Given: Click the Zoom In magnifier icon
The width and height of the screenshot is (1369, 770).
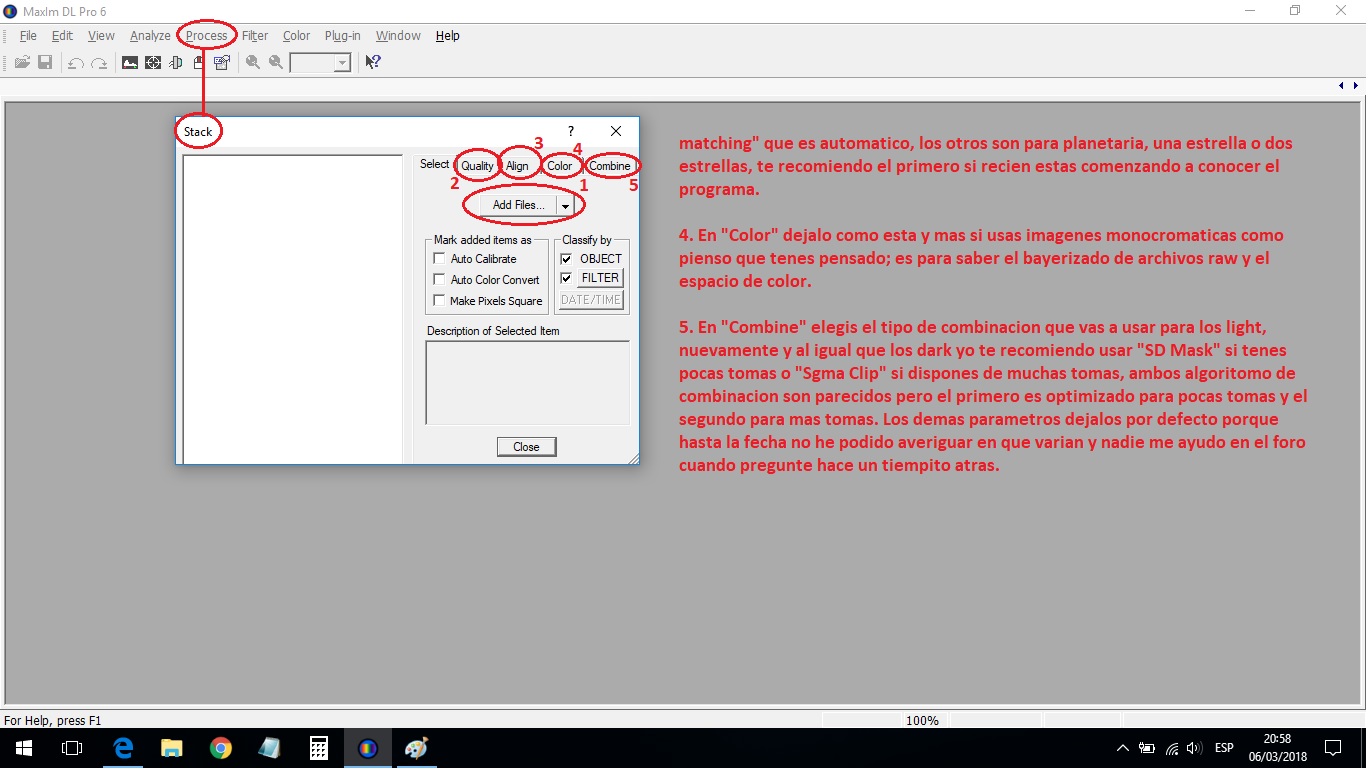Looking at the screenshot, I should 253,62.
